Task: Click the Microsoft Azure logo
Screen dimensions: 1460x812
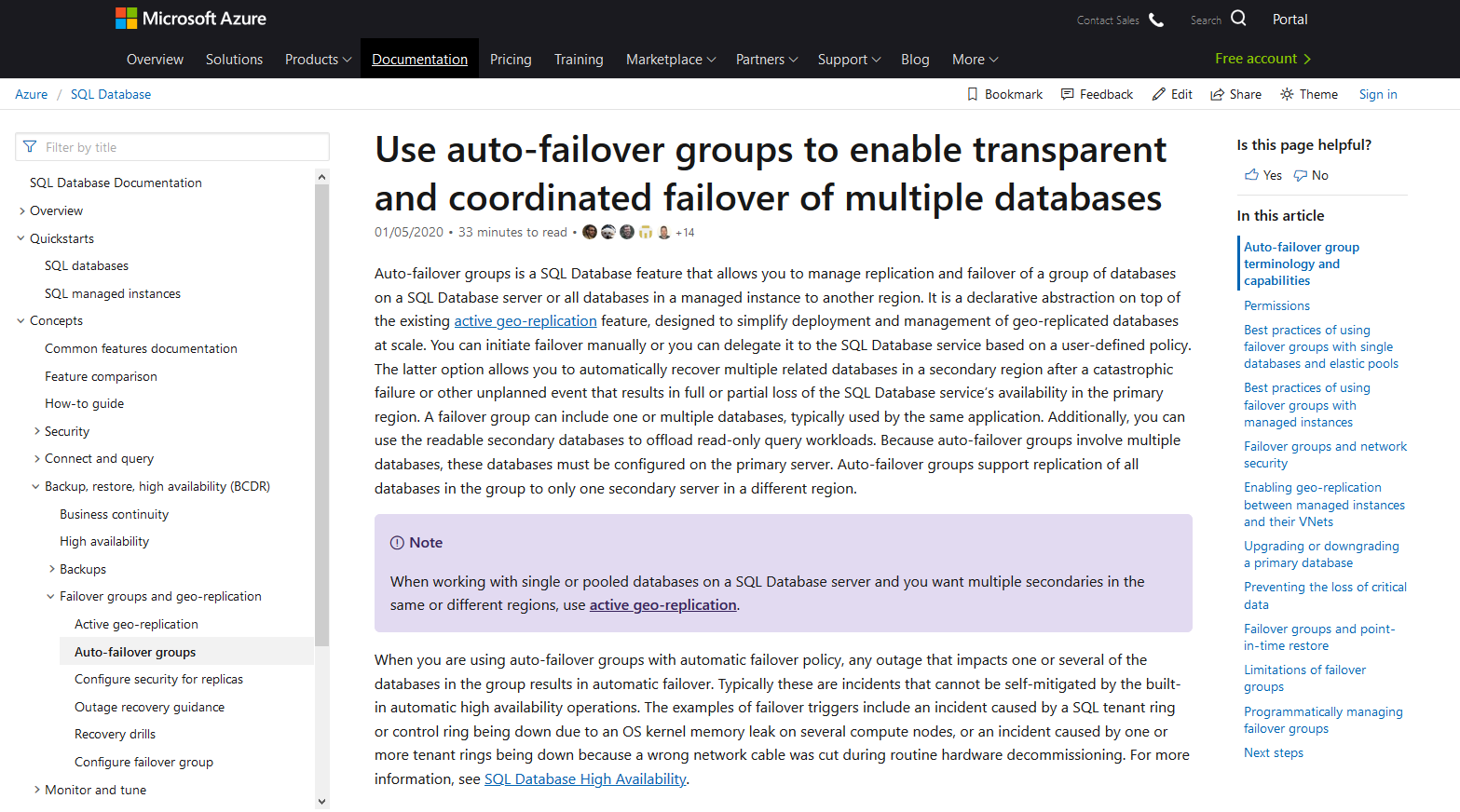Action: [x=191, y=19]
